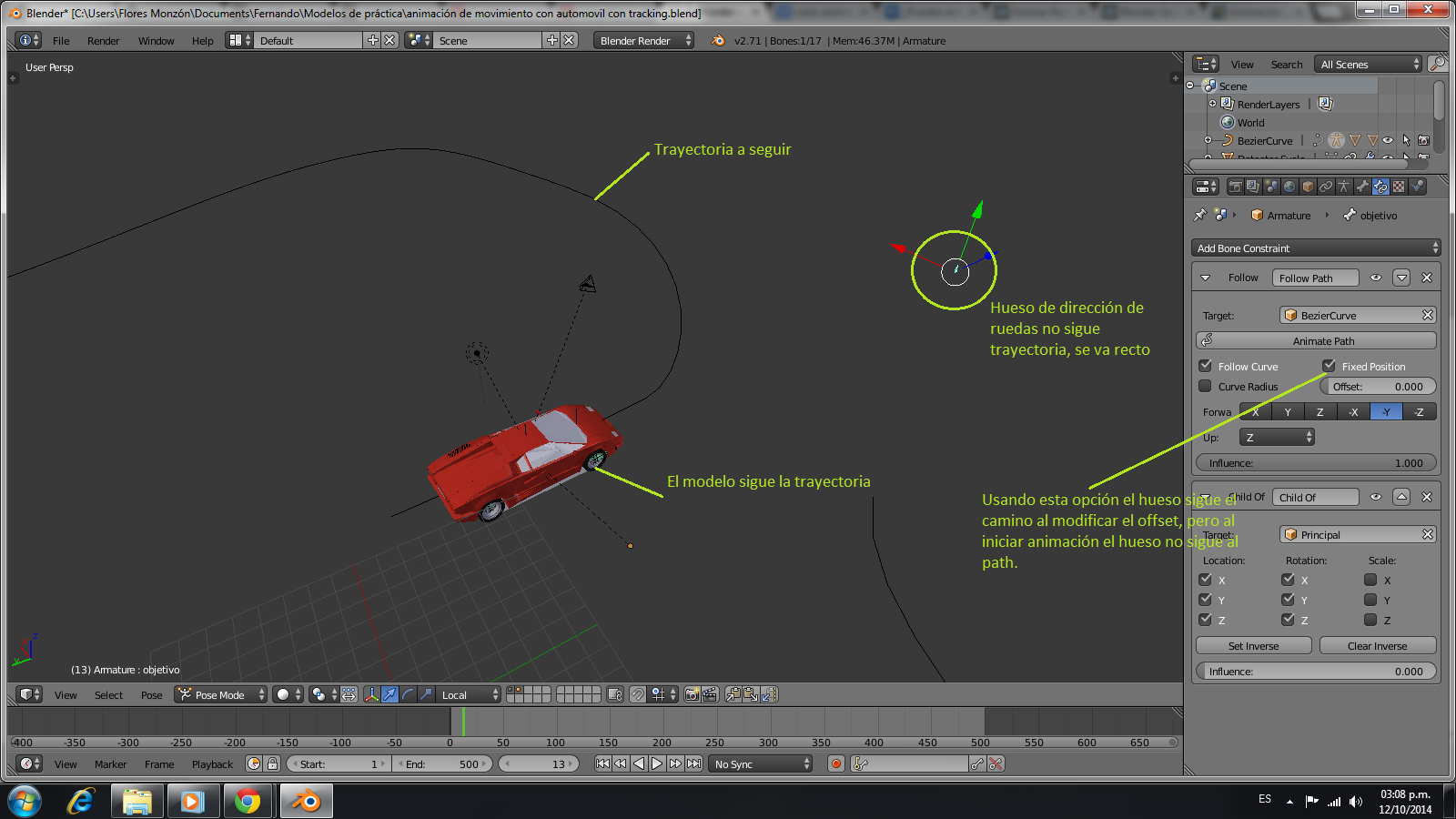Click the OpenGL render camera icon
Viewport: 1456px width, 819px height.
point(692,694)
